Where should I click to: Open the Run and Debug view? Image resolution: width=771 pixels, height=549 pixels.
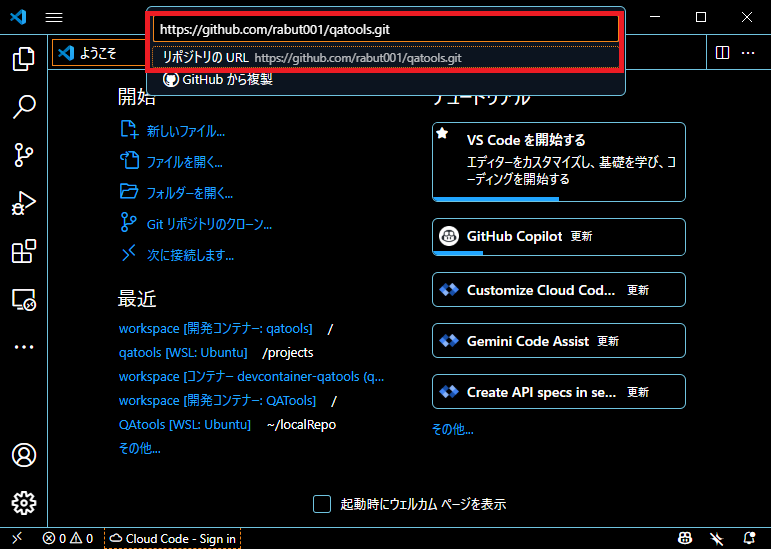click(x=24, y=203)
